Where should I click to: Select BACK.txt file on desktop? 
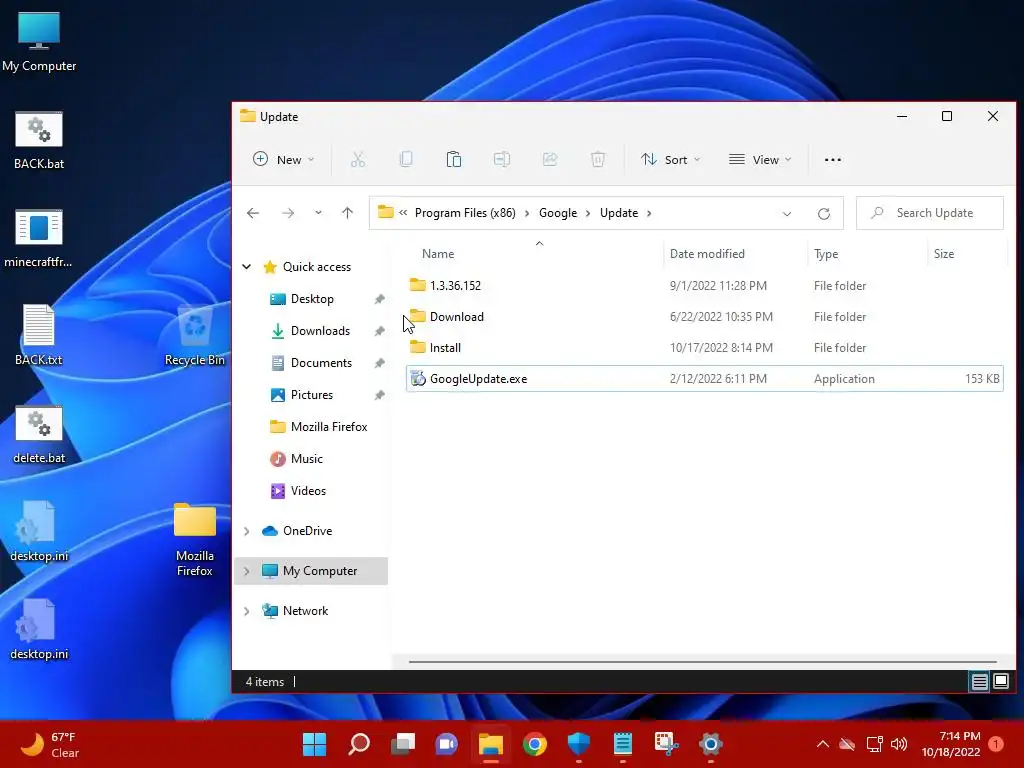tap(39, 336)
